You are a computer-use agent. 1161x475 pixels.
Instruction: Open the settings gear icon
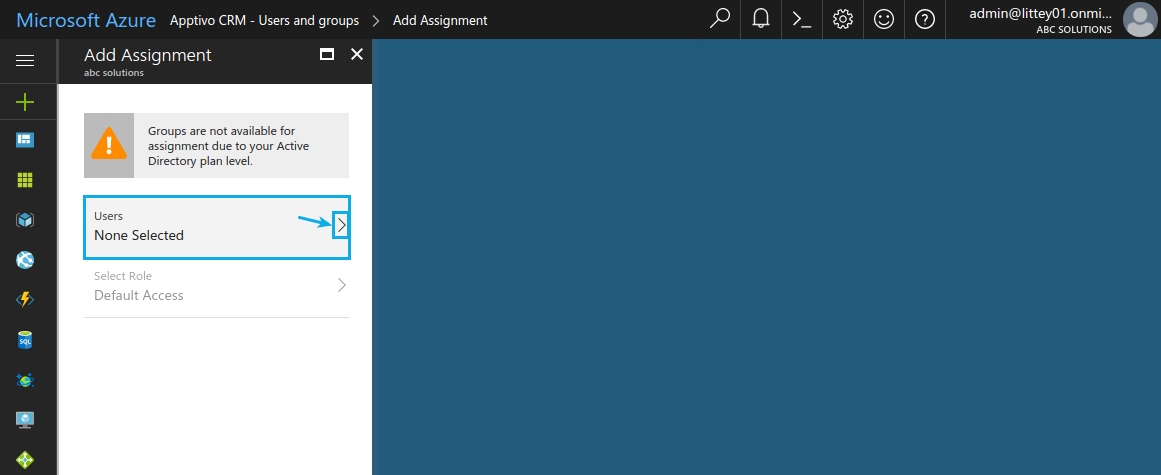click(843, 19)
